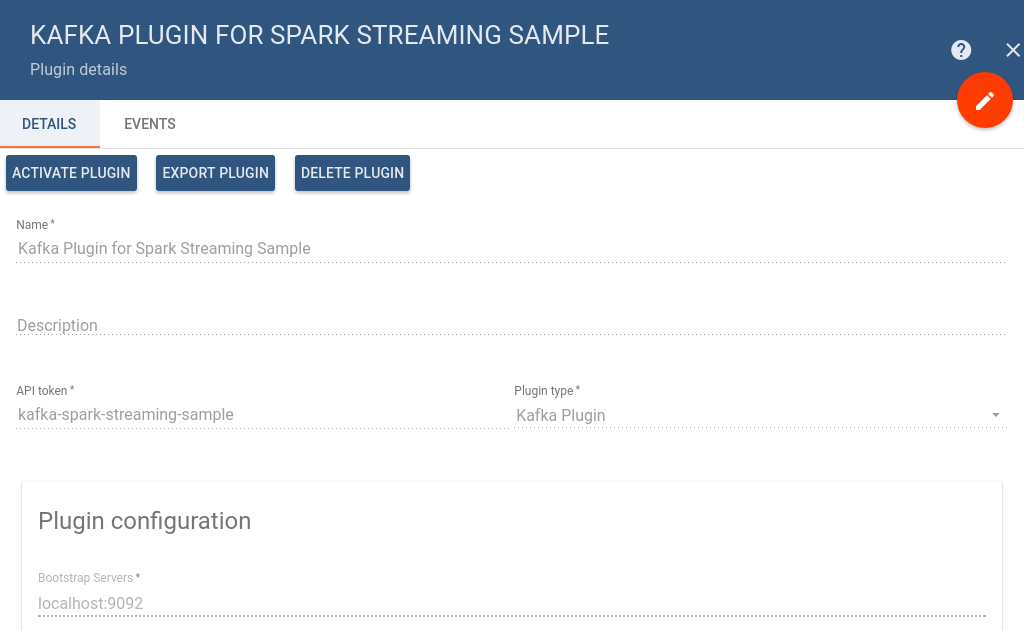
Task: Select the API token field value
Action: pyautogui.click(x=126, y=414)
